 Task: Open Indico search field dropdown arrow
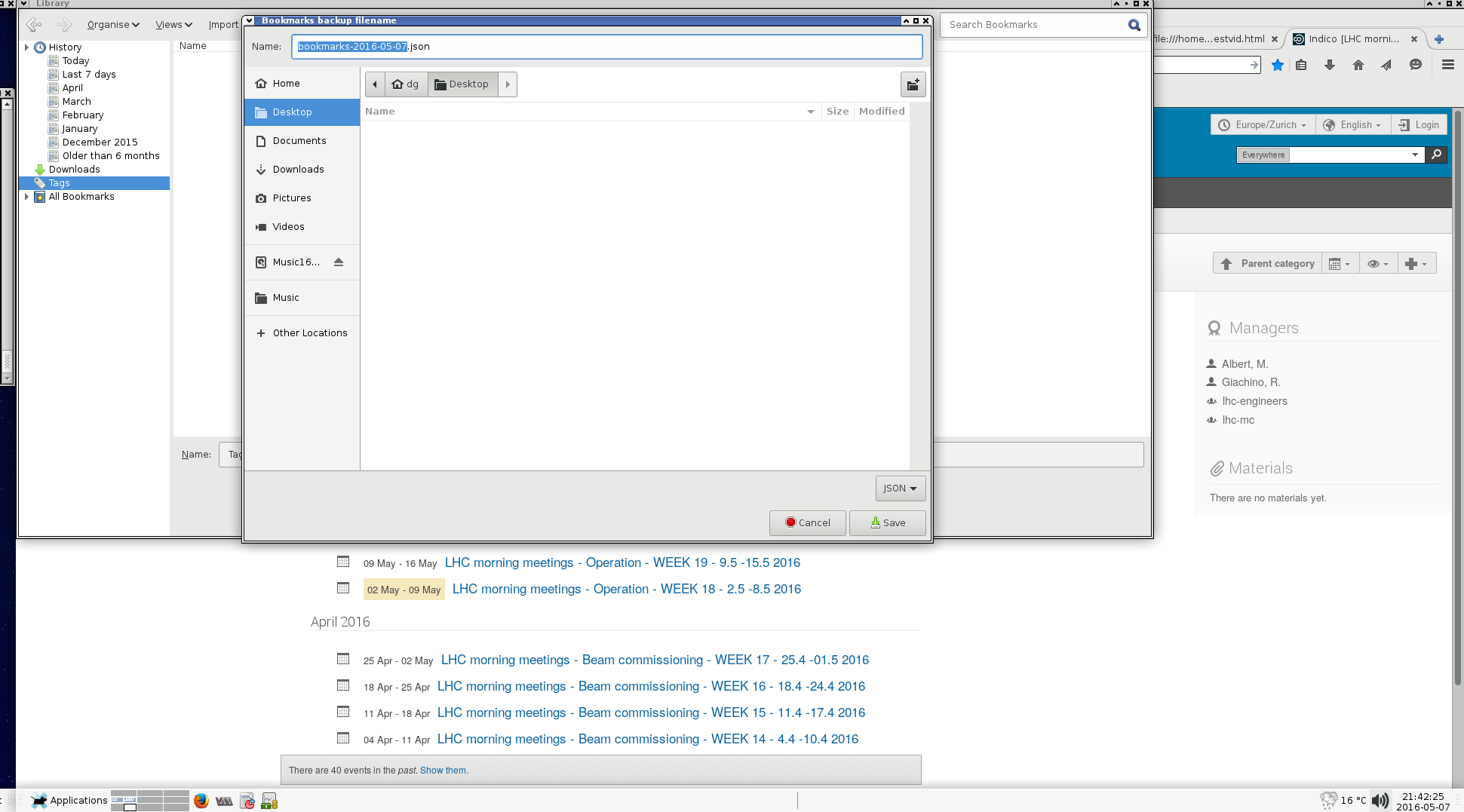pyautogui.click(x=1415, y=155)
